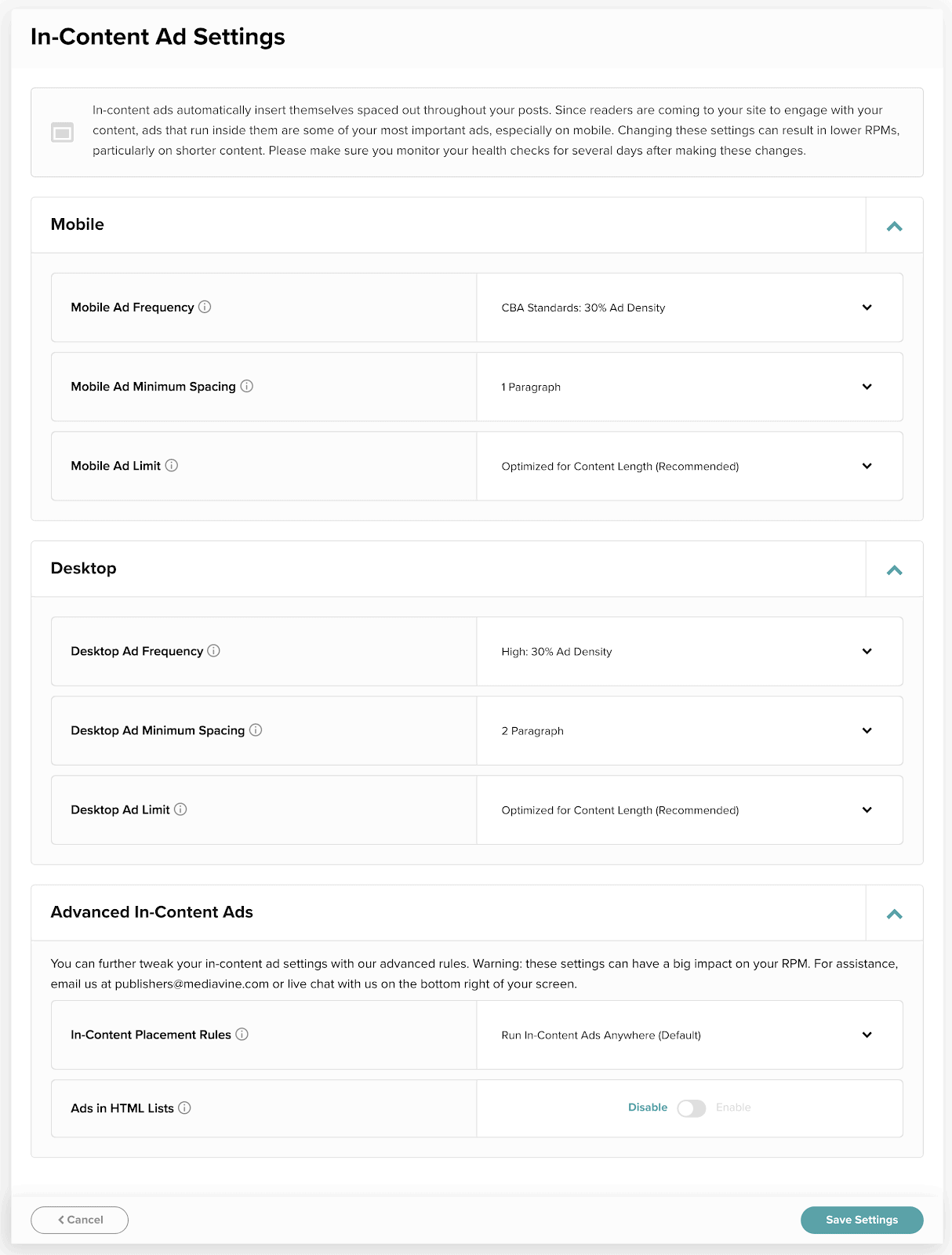Screen dimensions: 952x1255
Task: Click the Enable label for HTML Lists
Action: coord(733,1108)
